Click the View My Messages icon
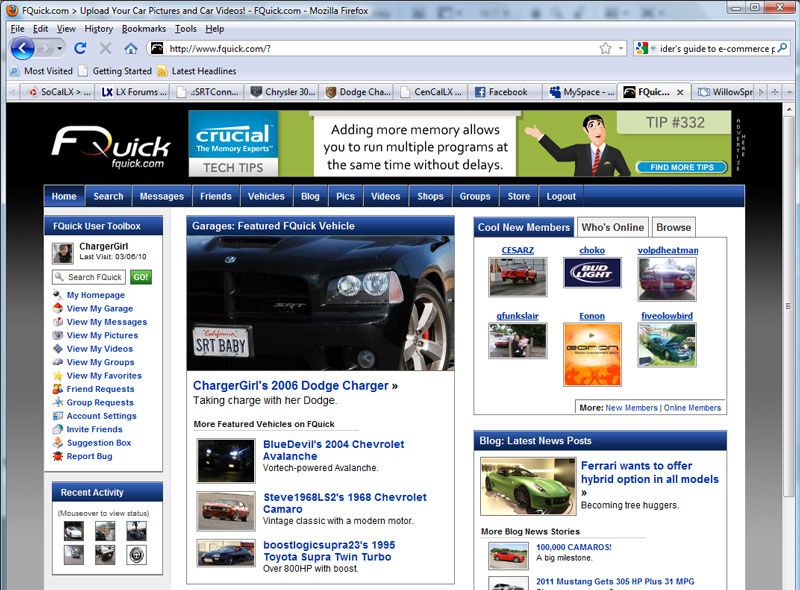The height and width of the screenshot is (590, 800). point(58,322)
